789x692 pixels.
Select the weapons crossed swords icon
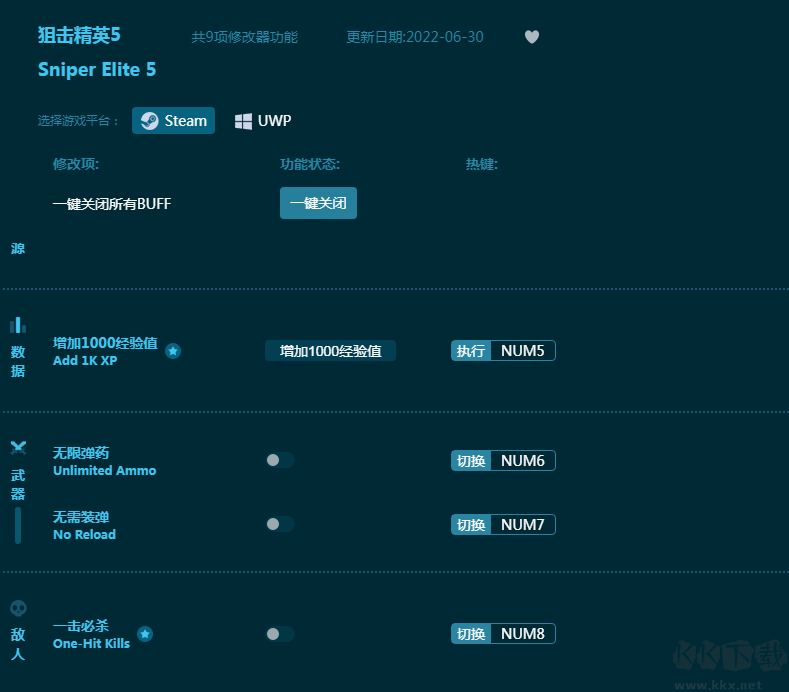18,448
